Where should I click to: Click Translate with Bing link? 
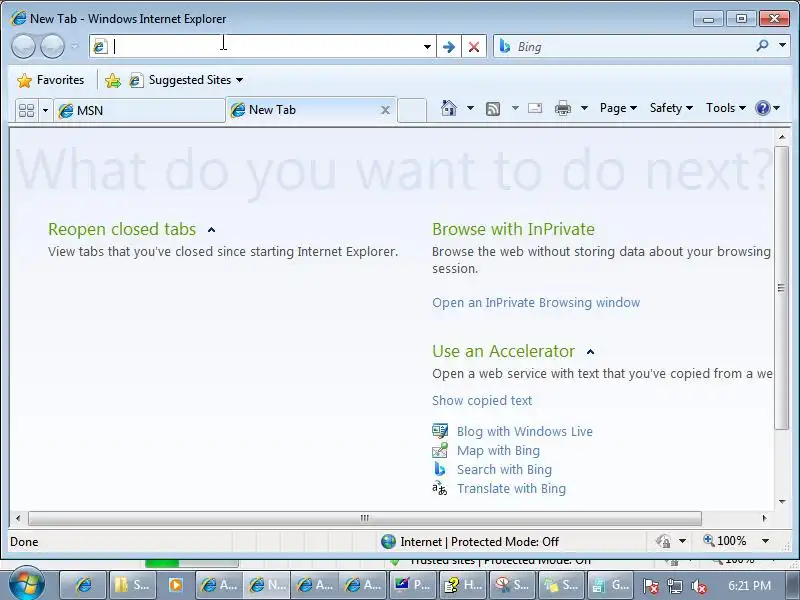tap(511, 488)
